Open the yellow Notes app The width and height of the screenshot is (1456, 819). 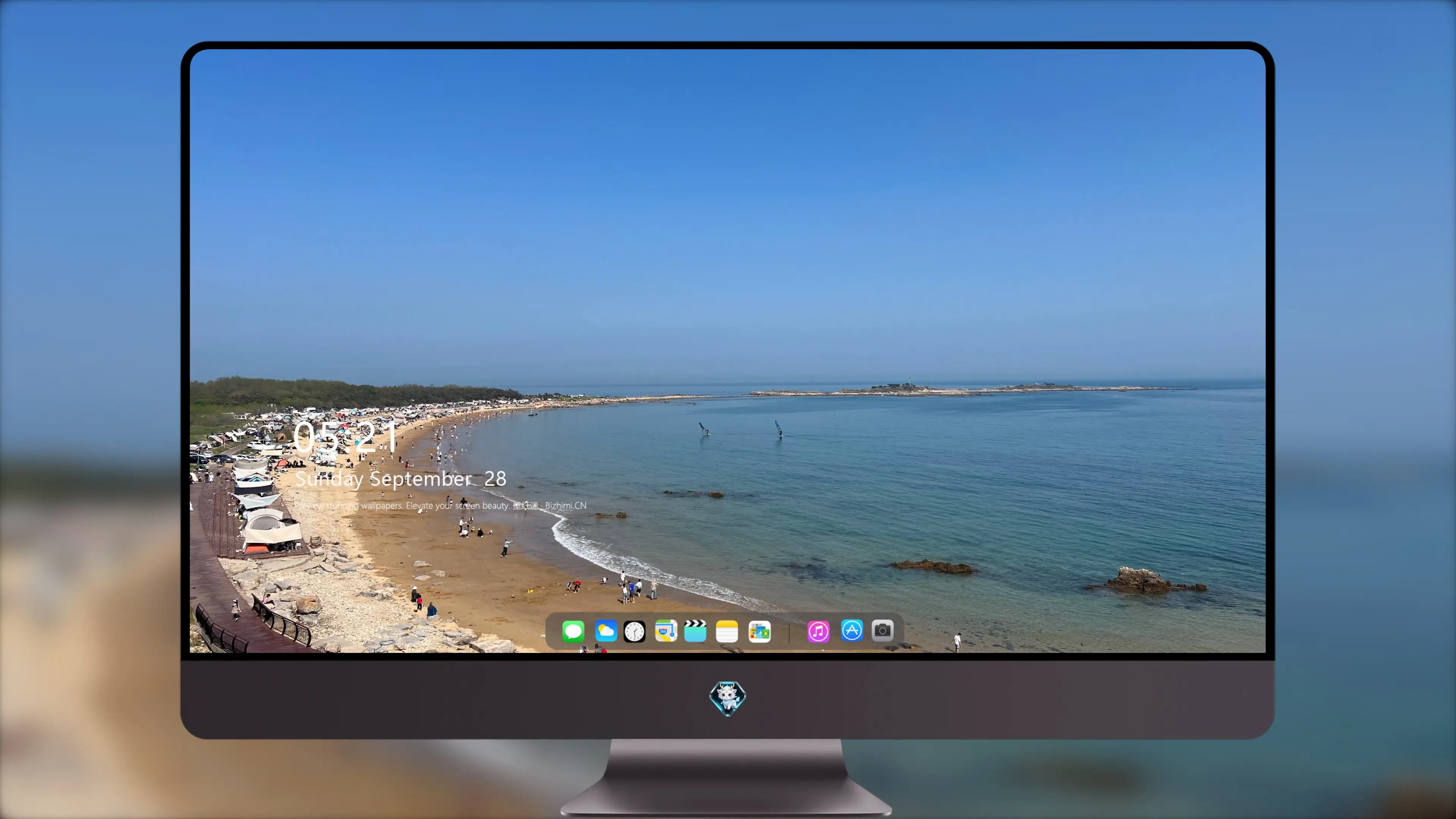point(727,631)
